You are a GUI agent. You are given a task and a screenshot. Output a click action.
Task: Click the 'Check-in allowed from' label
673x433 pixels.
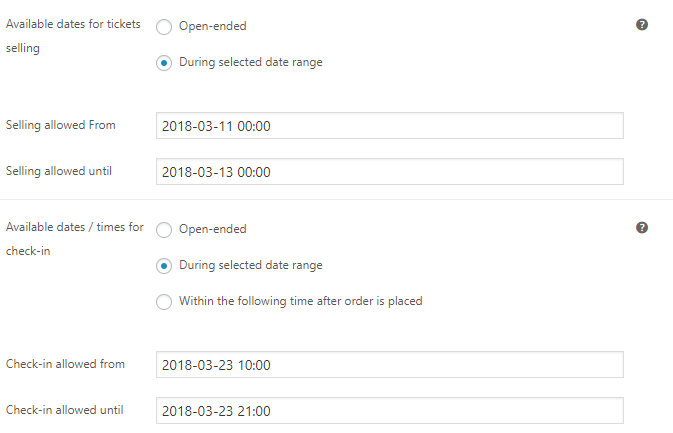coord(65,364)
